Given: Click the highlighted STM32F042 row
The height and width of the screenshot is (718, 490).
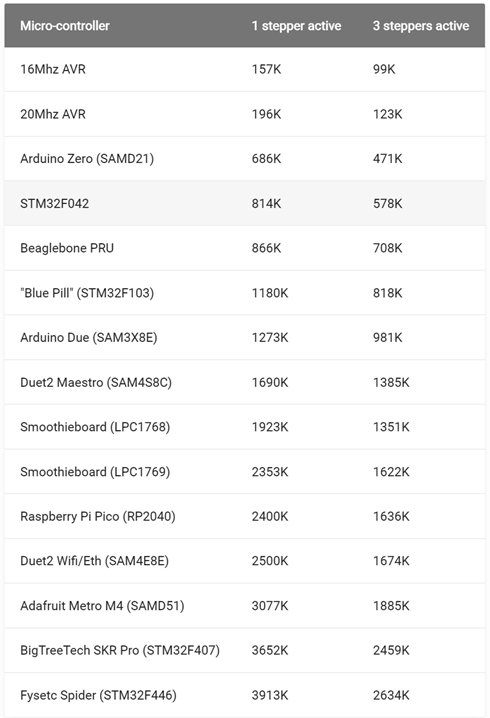Looking at the screenshot, I should point(245,203).
